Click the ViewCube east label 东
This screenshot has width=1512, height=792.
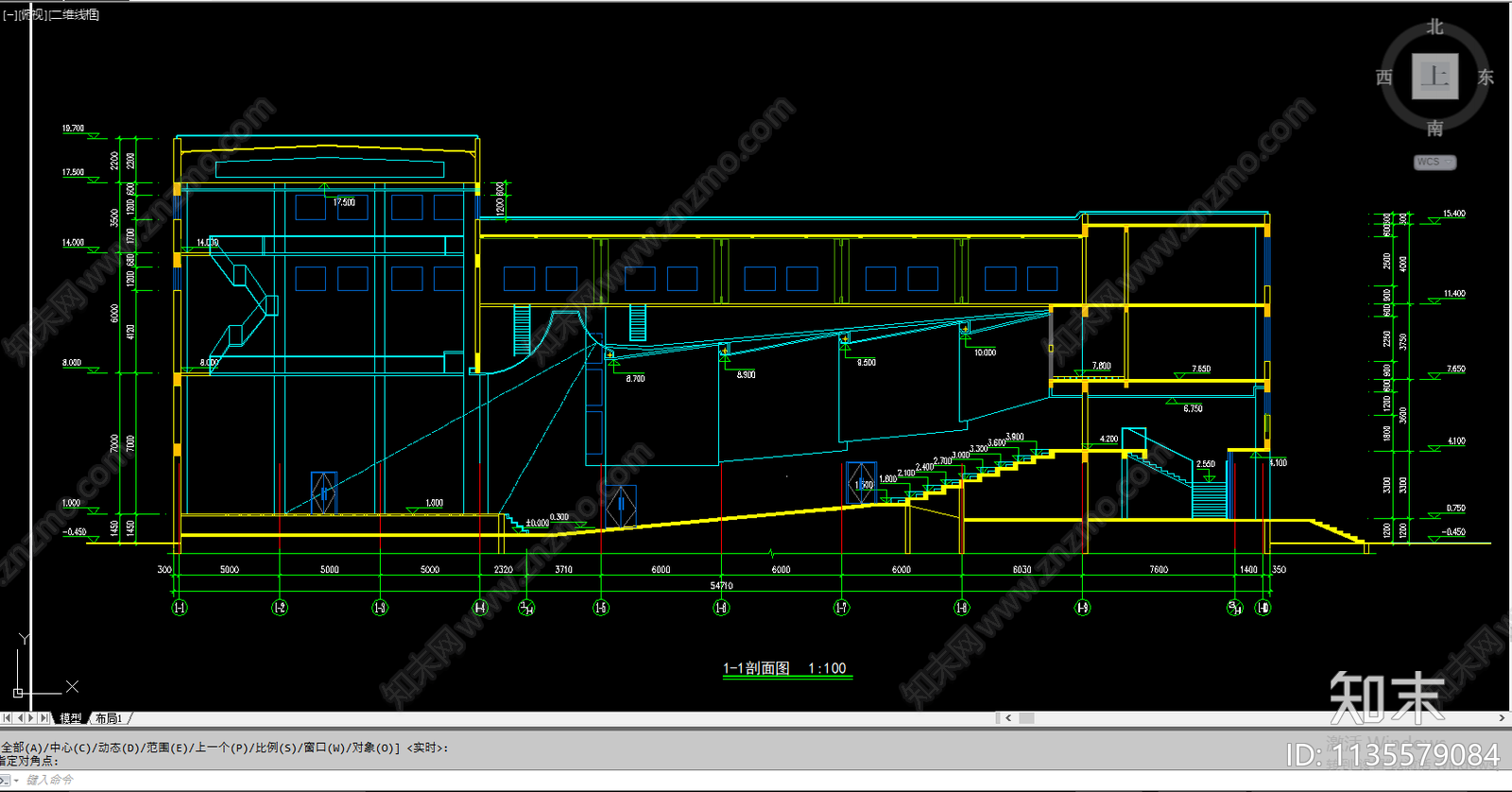click(1486, 77)
